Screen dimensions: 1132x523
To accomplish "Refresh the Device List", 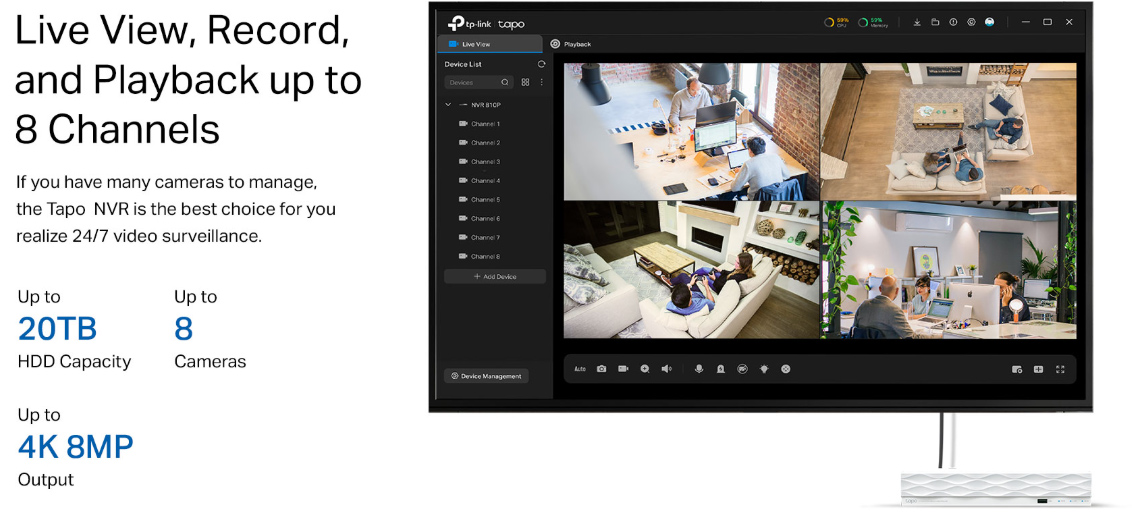I will coord(541,64).
